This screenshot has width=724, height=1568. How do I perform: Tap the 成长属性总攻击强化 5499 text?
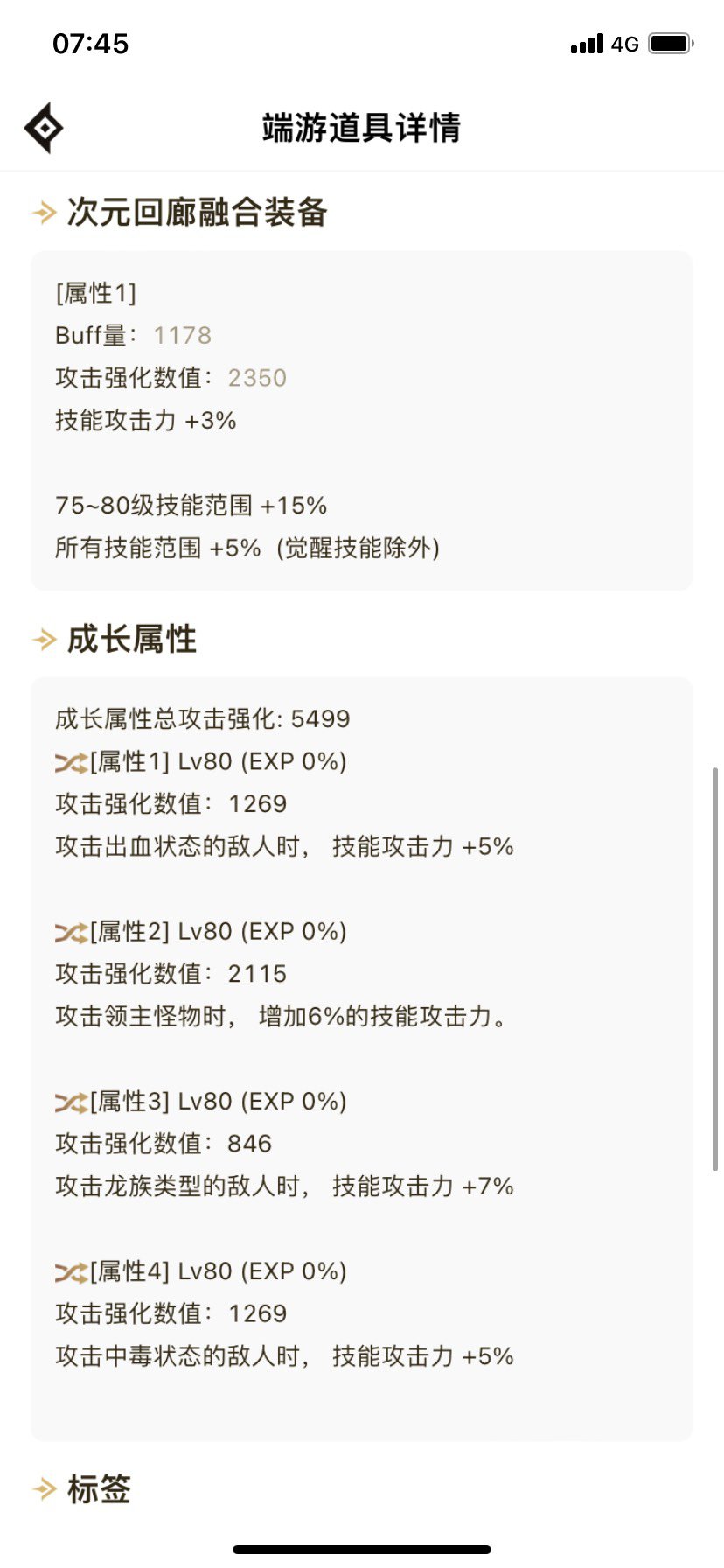[202, 718]
